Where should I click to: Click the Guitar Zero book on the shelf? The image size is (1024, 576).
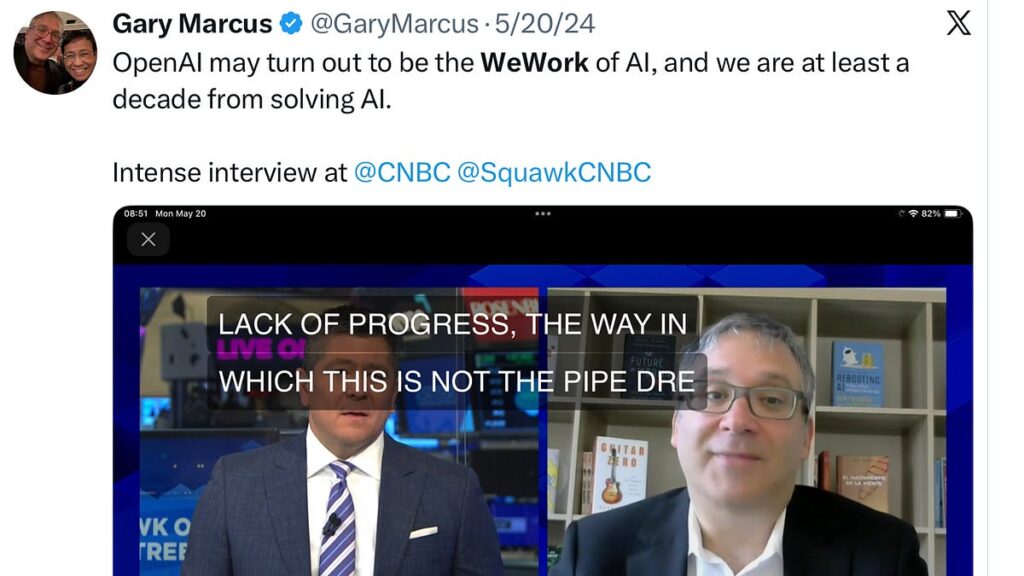tap(618, 475)
